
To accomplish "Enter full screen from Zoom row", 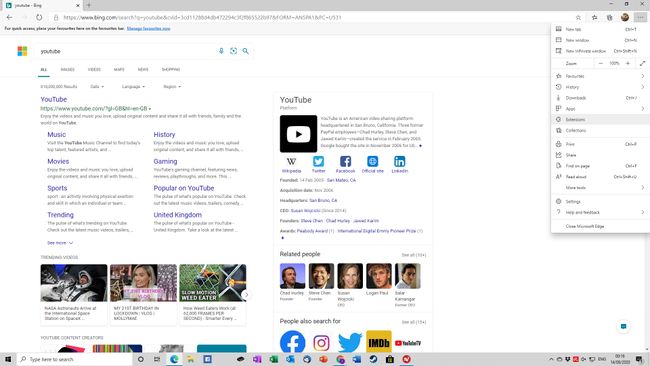I will (642, 63).
